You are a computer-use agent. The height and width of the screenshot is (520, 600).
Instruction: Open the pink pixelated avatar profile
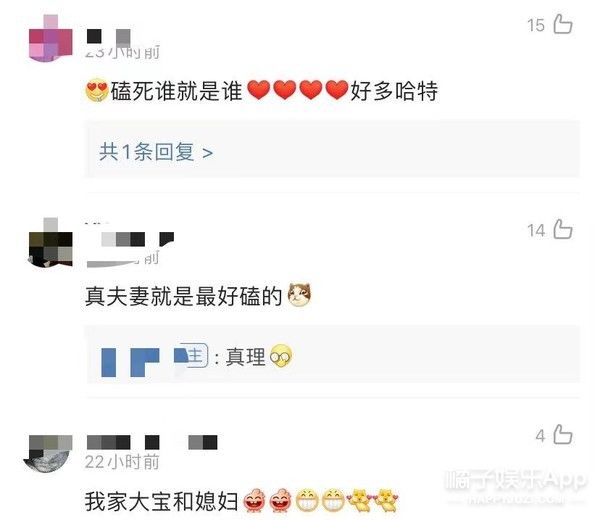[51, 38]
